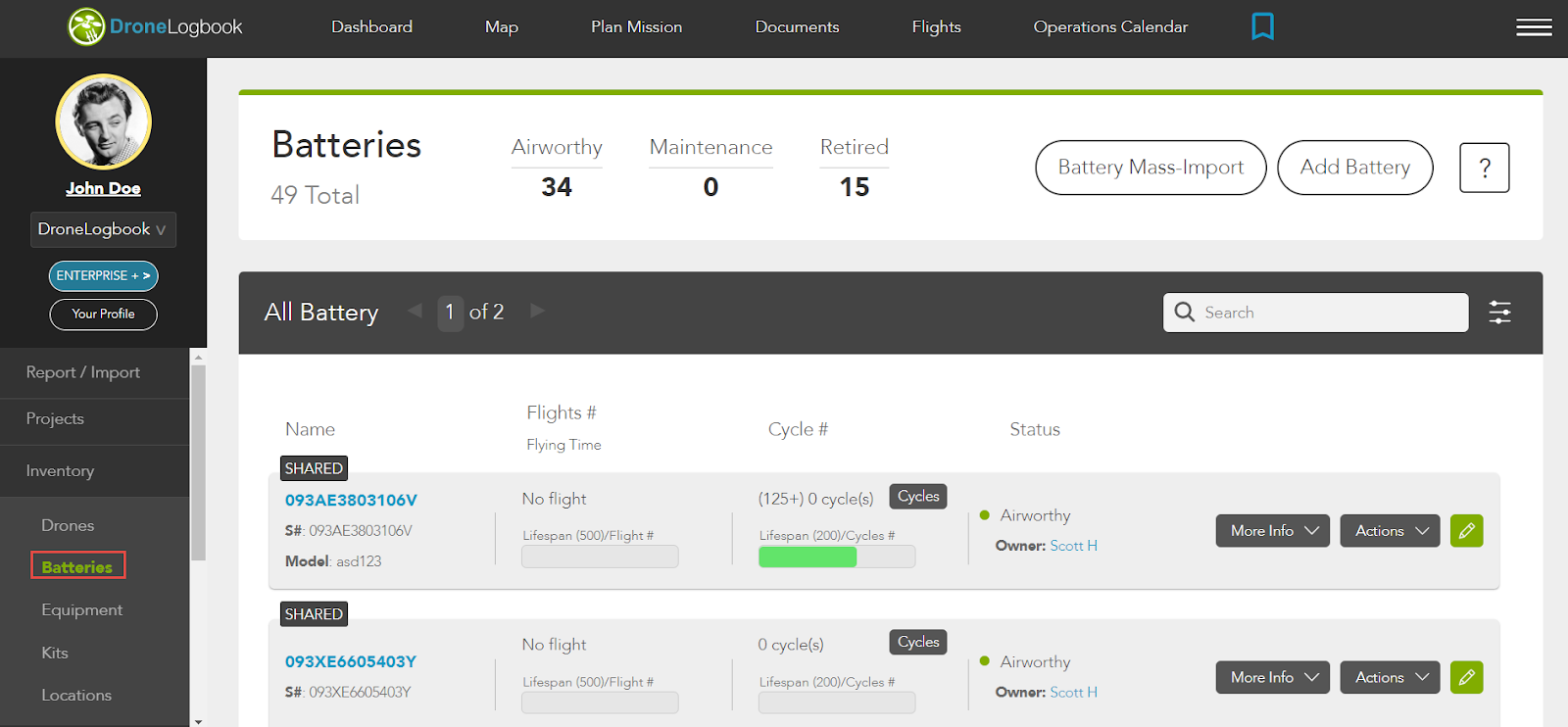This screenshot has width=1568, height=727.
Task: Click the sidebar scroll up arrow
Action: 198,357
